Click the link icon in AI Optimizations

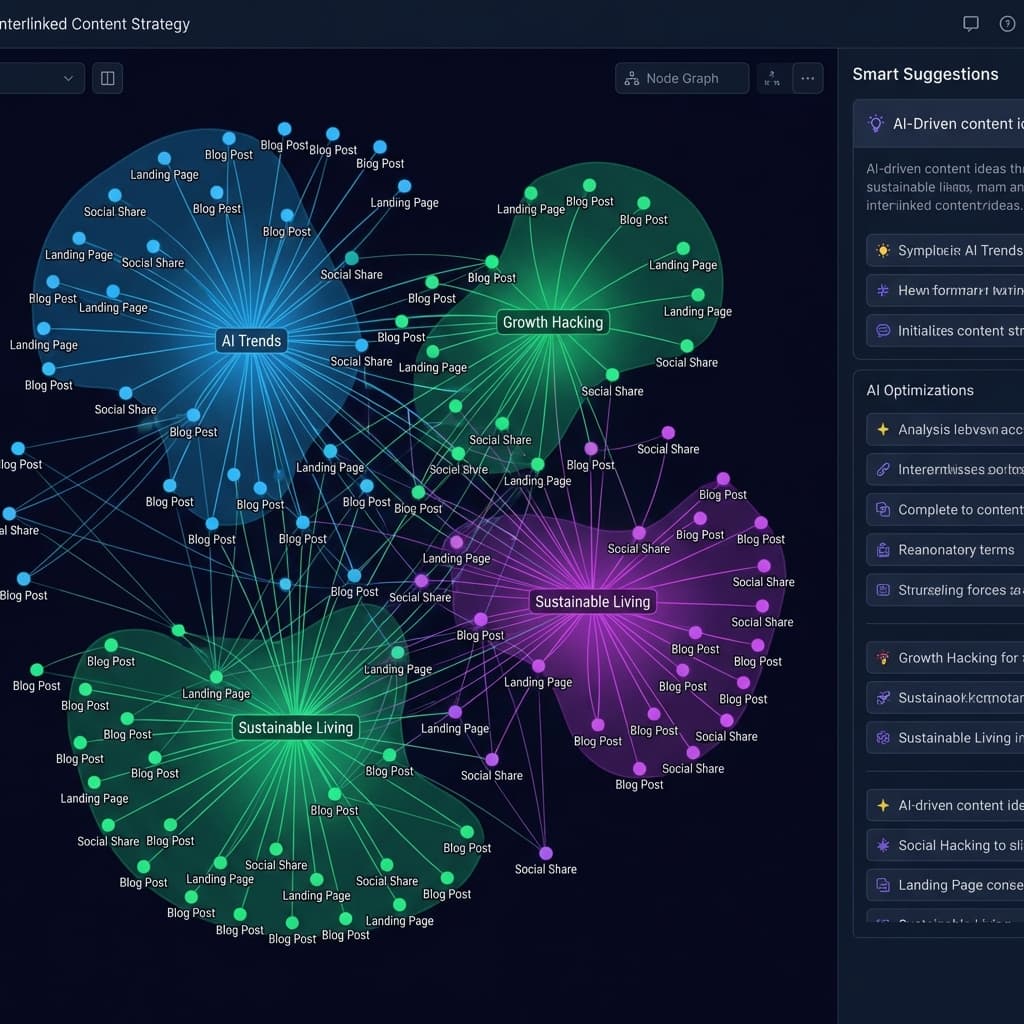click(x=883, y=469)
